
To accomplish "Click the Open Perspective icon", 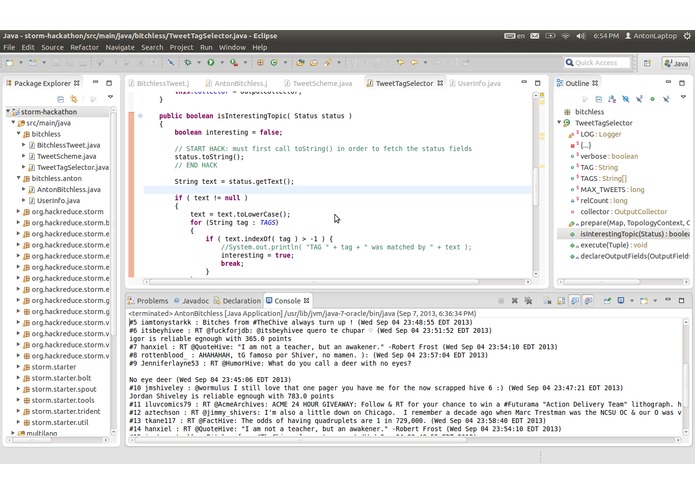I will 648,63.
